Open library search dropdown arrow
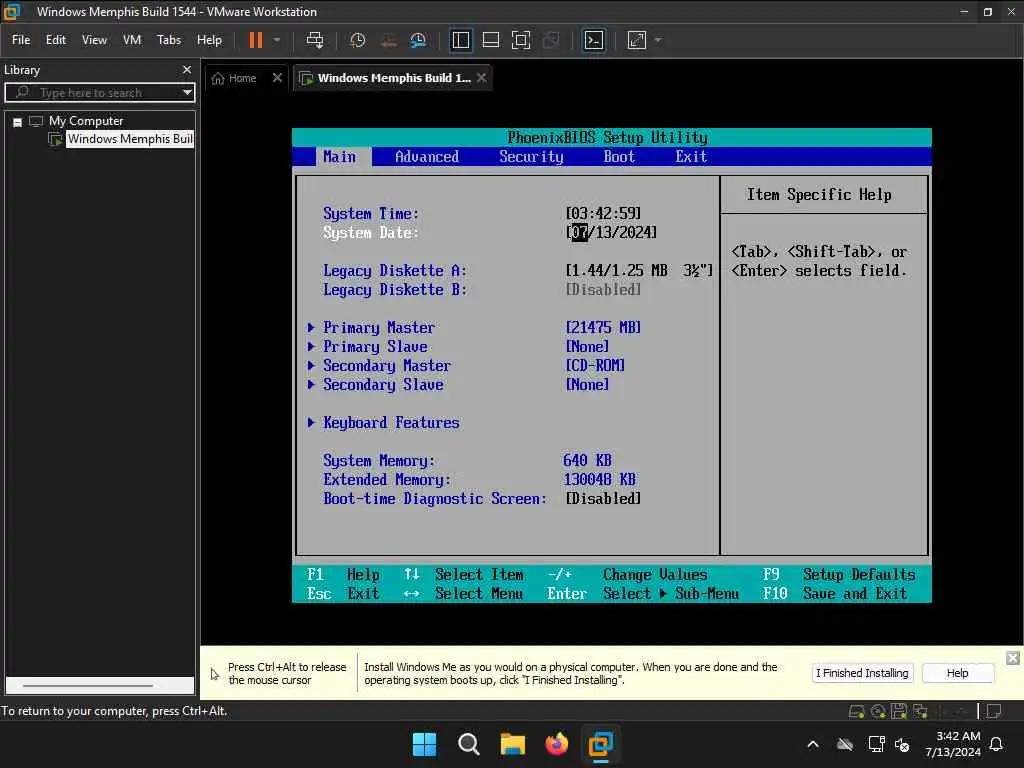The height and width of the screenshot is (768, 1024). coord(187,93)
